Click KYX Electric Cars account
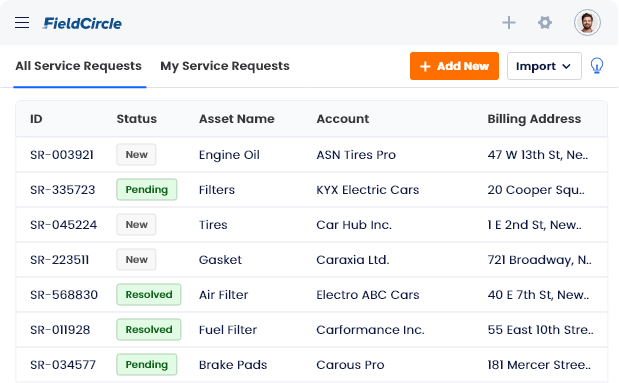Viewport: 619px width, 383px height. 368,190
